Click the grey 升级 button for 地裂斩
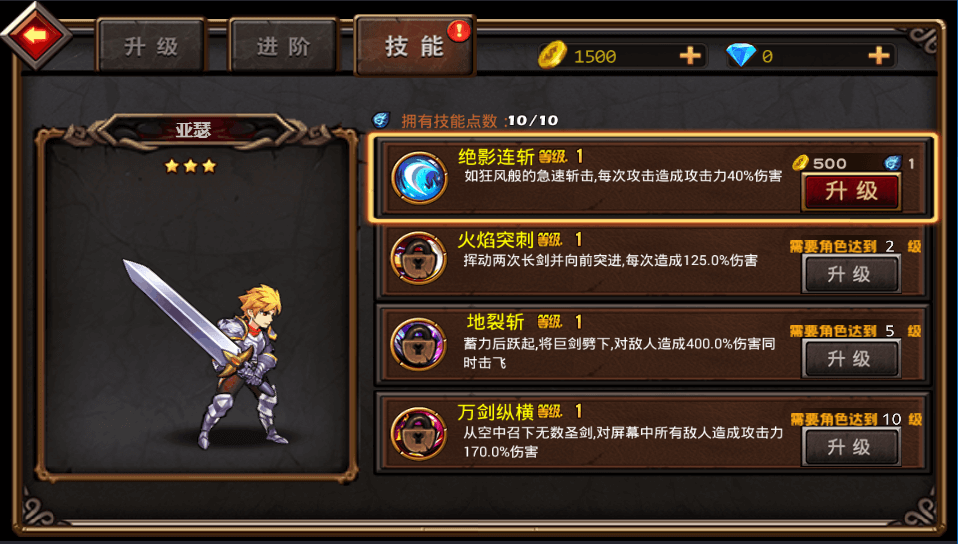Screen dimensions: 958x544 (x=851, y=358)
